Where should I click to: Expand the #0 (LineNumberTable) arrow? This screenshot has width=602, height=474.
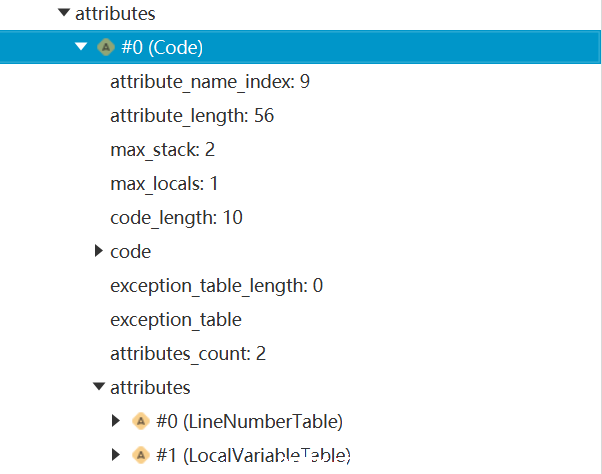pyautogui.click(x=116, y=421)
